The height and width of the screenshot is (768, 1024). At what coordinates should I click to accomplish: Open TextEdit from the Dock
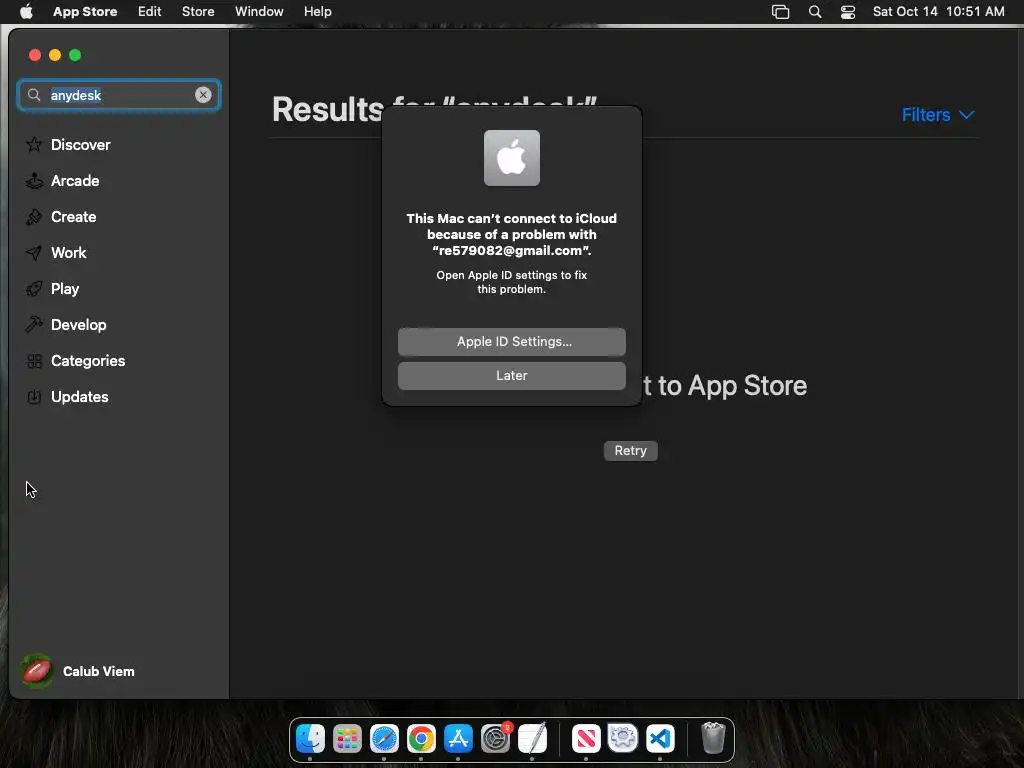click(x=532, y=739)
